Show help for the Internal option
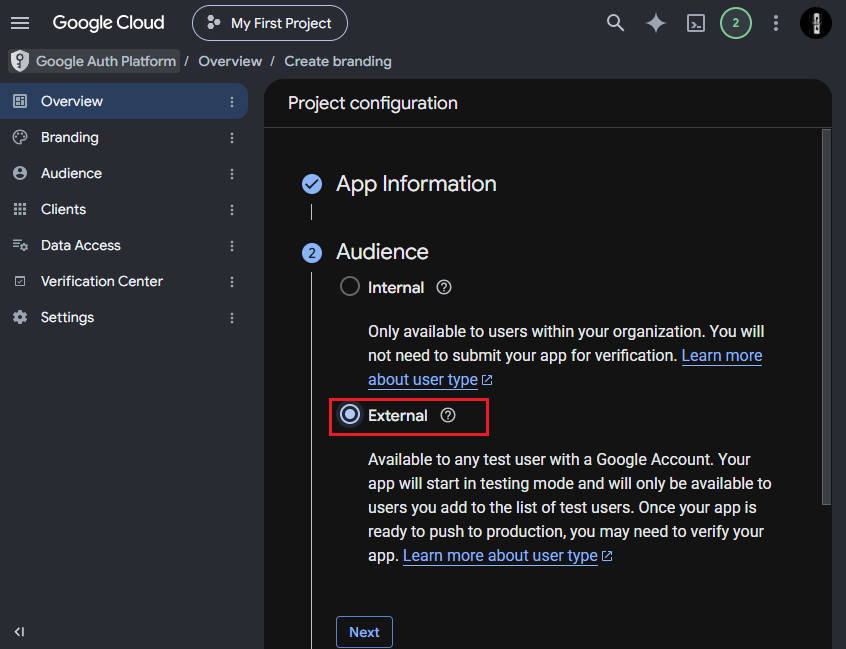The image size is (846, 649). tap(444, 288)
